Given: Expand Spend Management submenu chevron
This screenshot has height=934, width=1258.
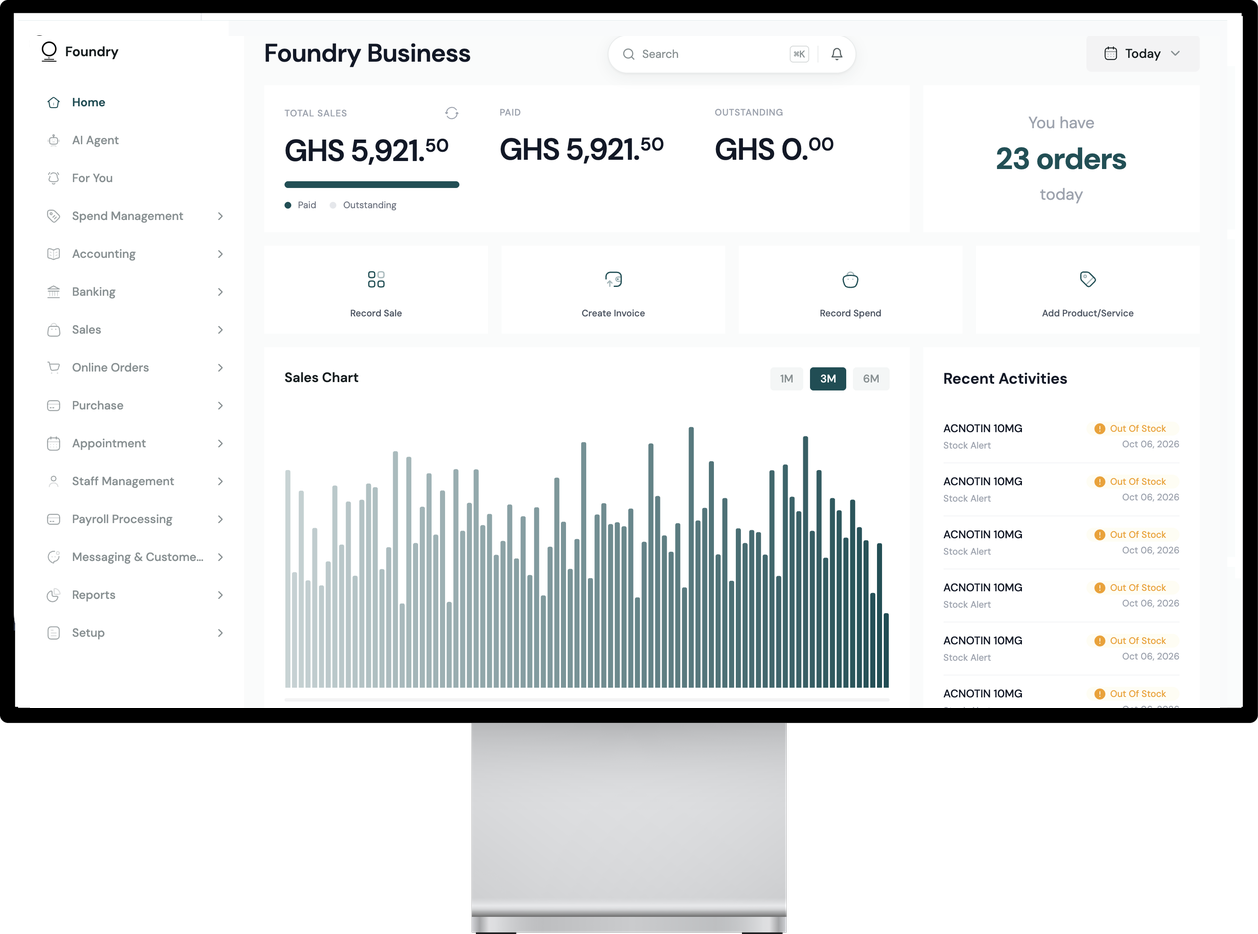Looking at the screenshot, I should 220,216.
